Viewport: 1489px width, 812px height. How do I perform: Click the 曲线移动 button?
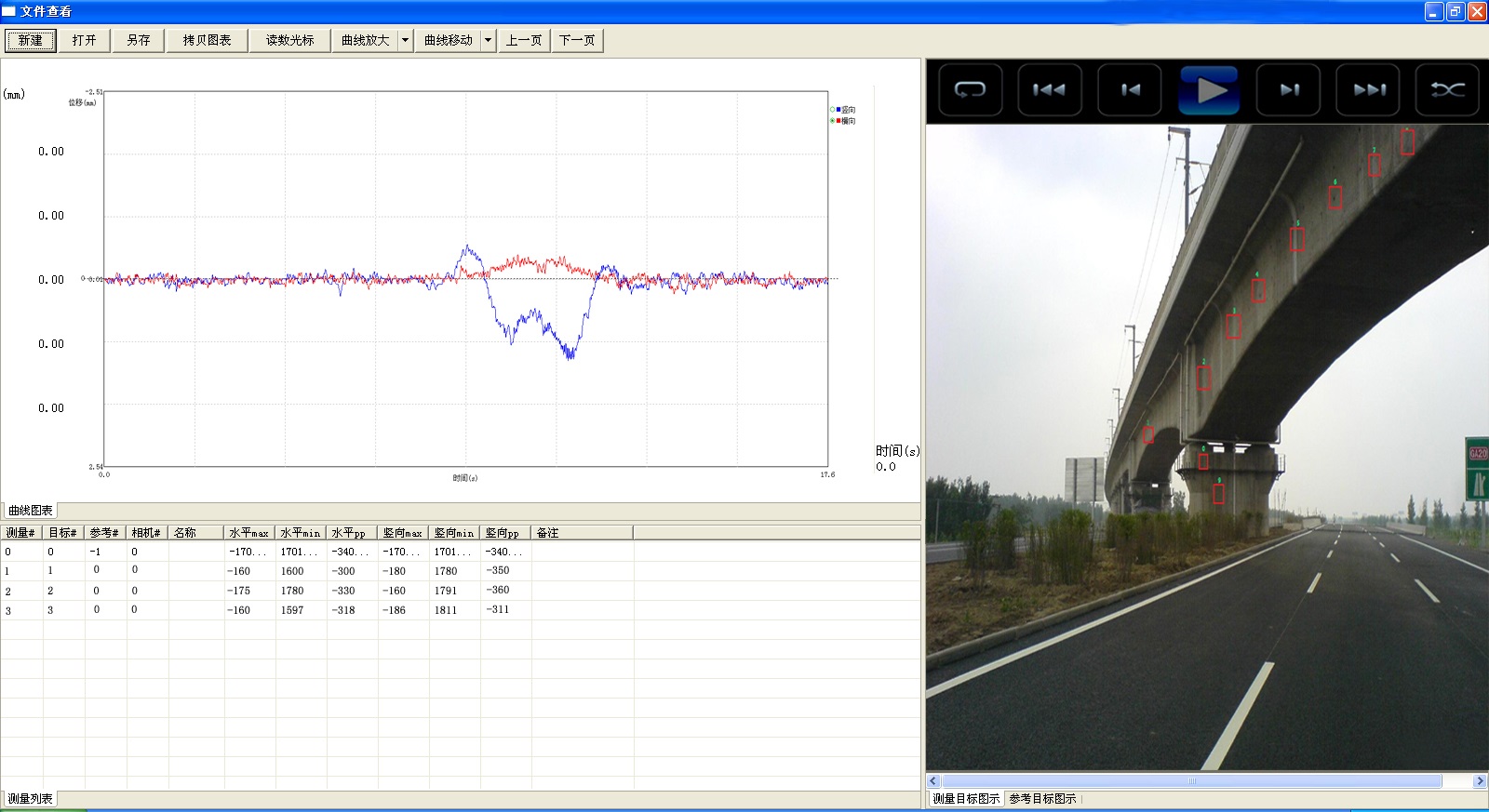click(x=448, y=40)
